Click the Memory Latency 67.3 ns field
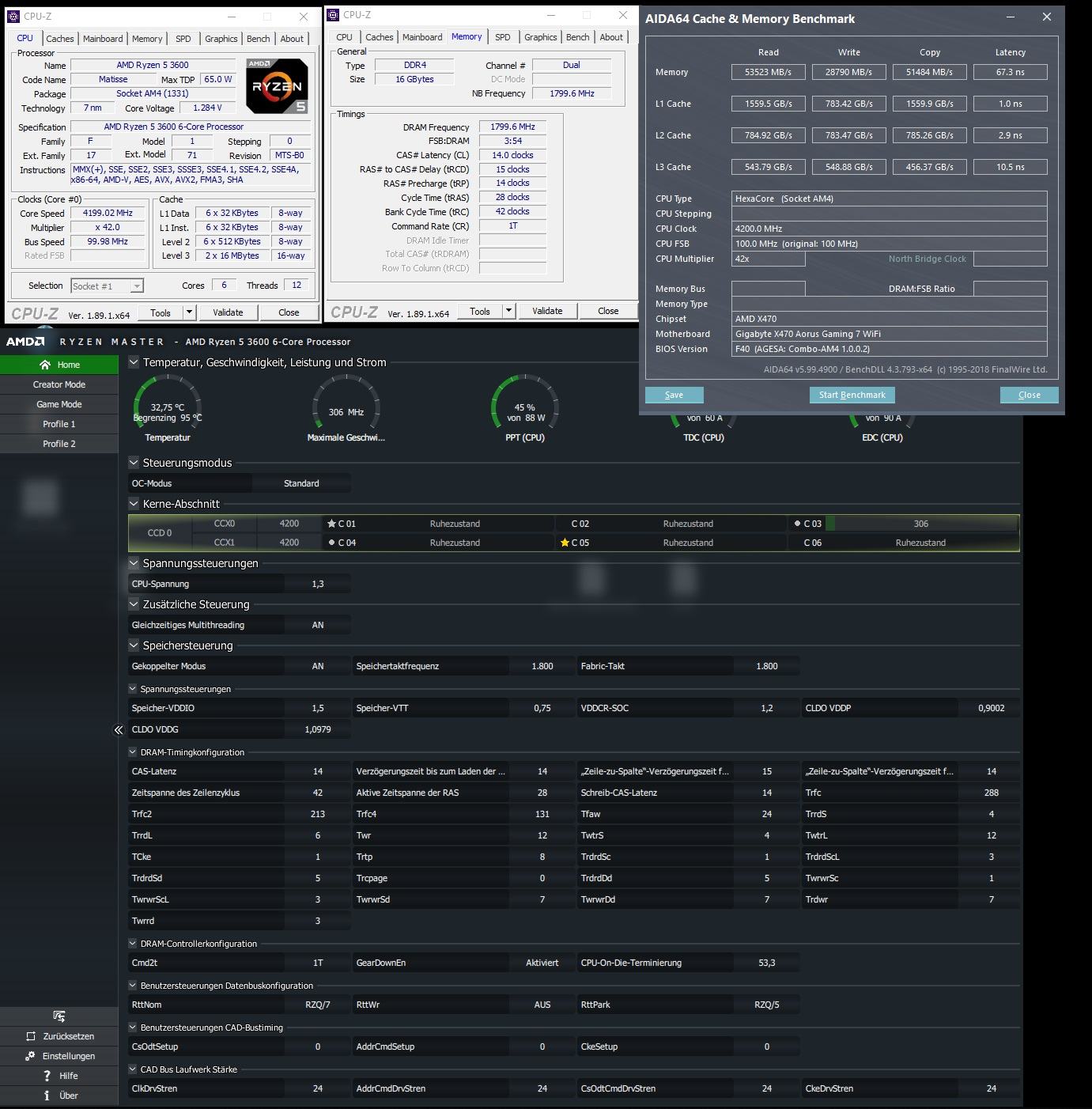This screenshot has width=1092, height=1109. click(1010, 72)
